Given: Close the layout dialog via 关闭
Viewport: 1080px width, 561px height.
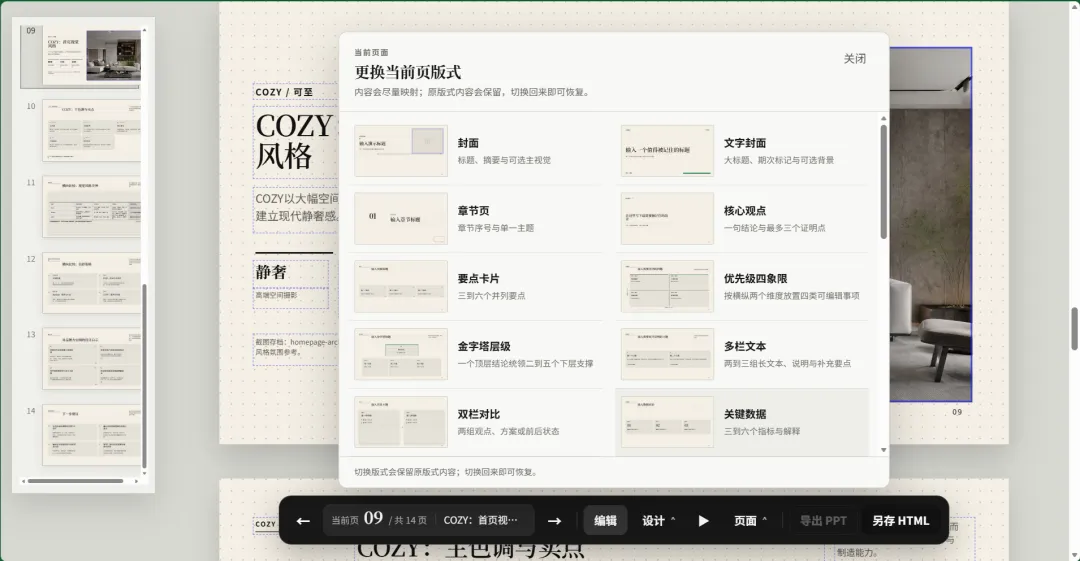Looking at the screenshot, I should point(855,59).
